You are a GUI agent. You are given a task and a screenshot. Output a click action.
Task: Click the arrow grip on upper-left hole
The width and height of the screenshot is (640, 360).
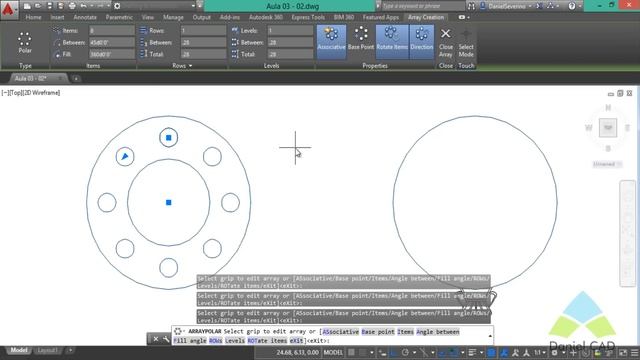click(x=125, y=156)
